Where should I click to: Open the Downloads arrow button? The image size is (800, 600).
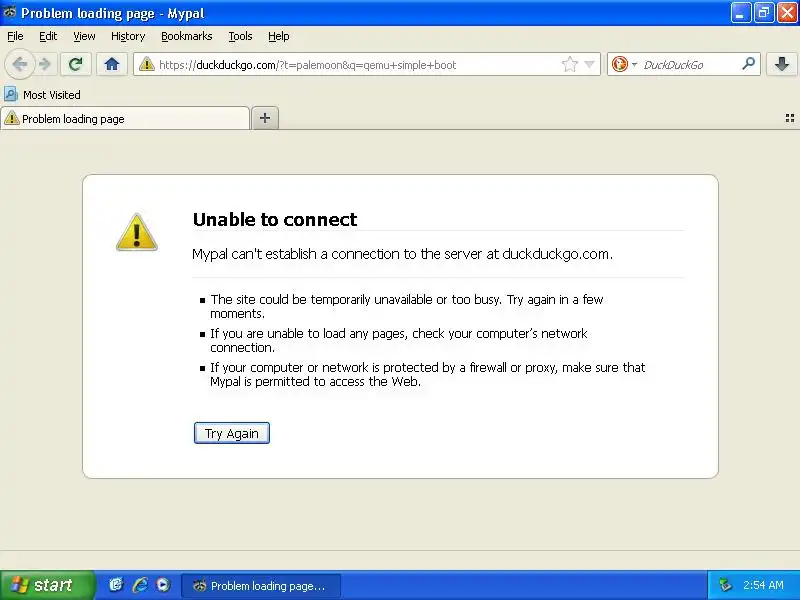[x=782, y=64]
